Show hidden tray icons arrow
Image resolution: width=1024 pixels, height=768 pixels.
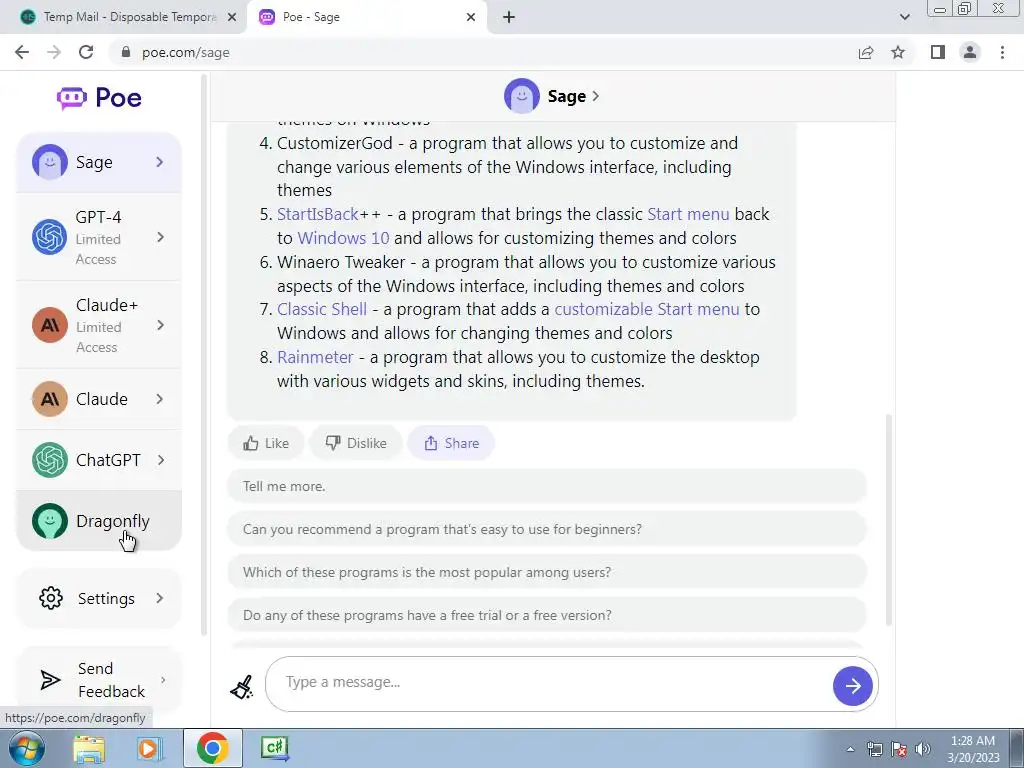[x=850, y=749]
